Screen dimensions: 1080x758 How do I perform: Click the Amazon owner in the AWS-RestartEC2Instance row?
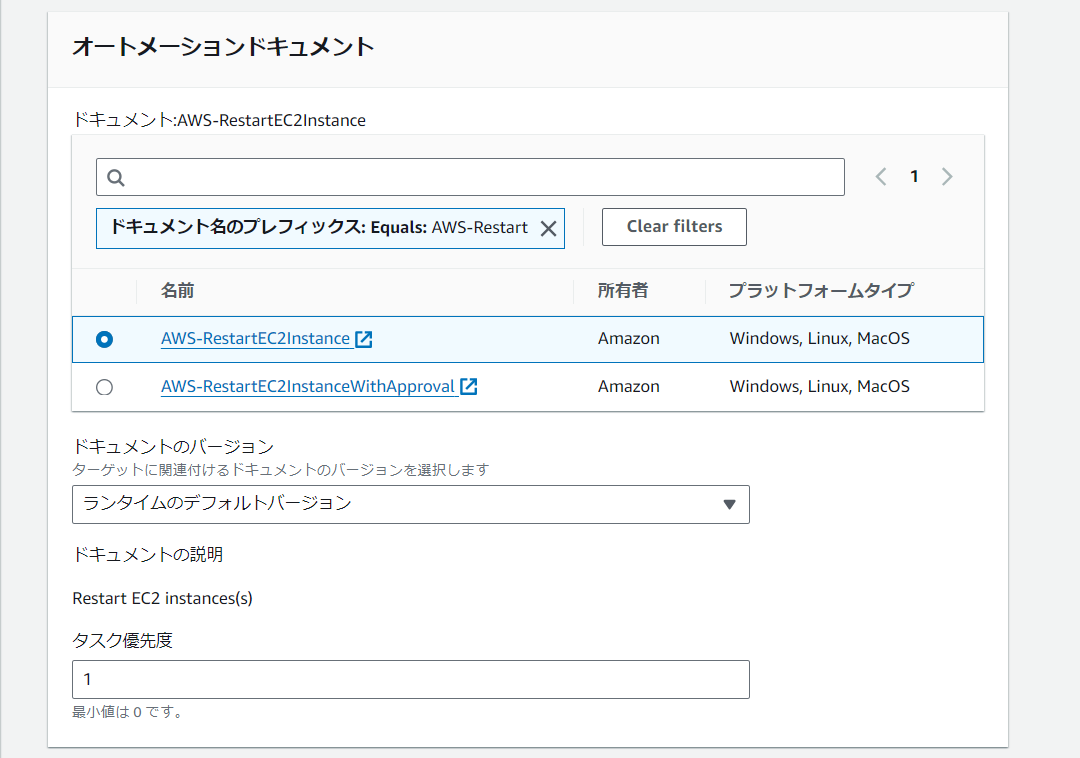tap(629, 339)
